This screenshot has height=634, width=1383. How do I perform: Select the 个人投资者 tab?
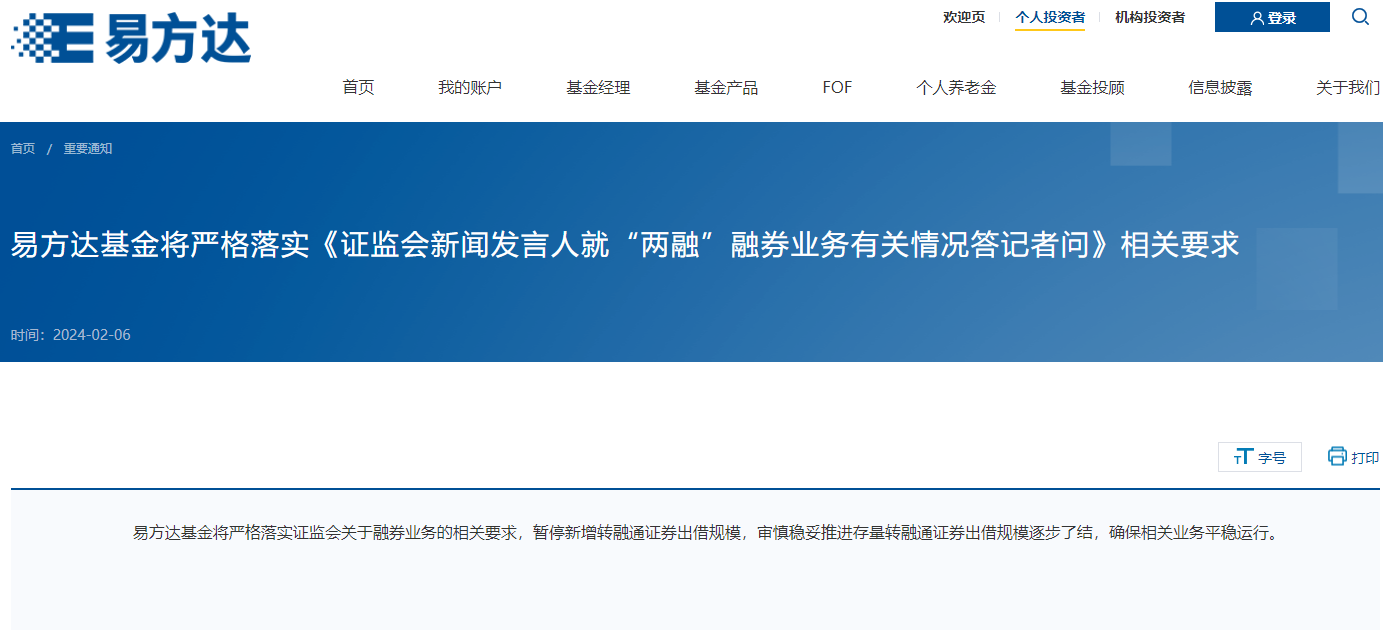coord(1050,17)
